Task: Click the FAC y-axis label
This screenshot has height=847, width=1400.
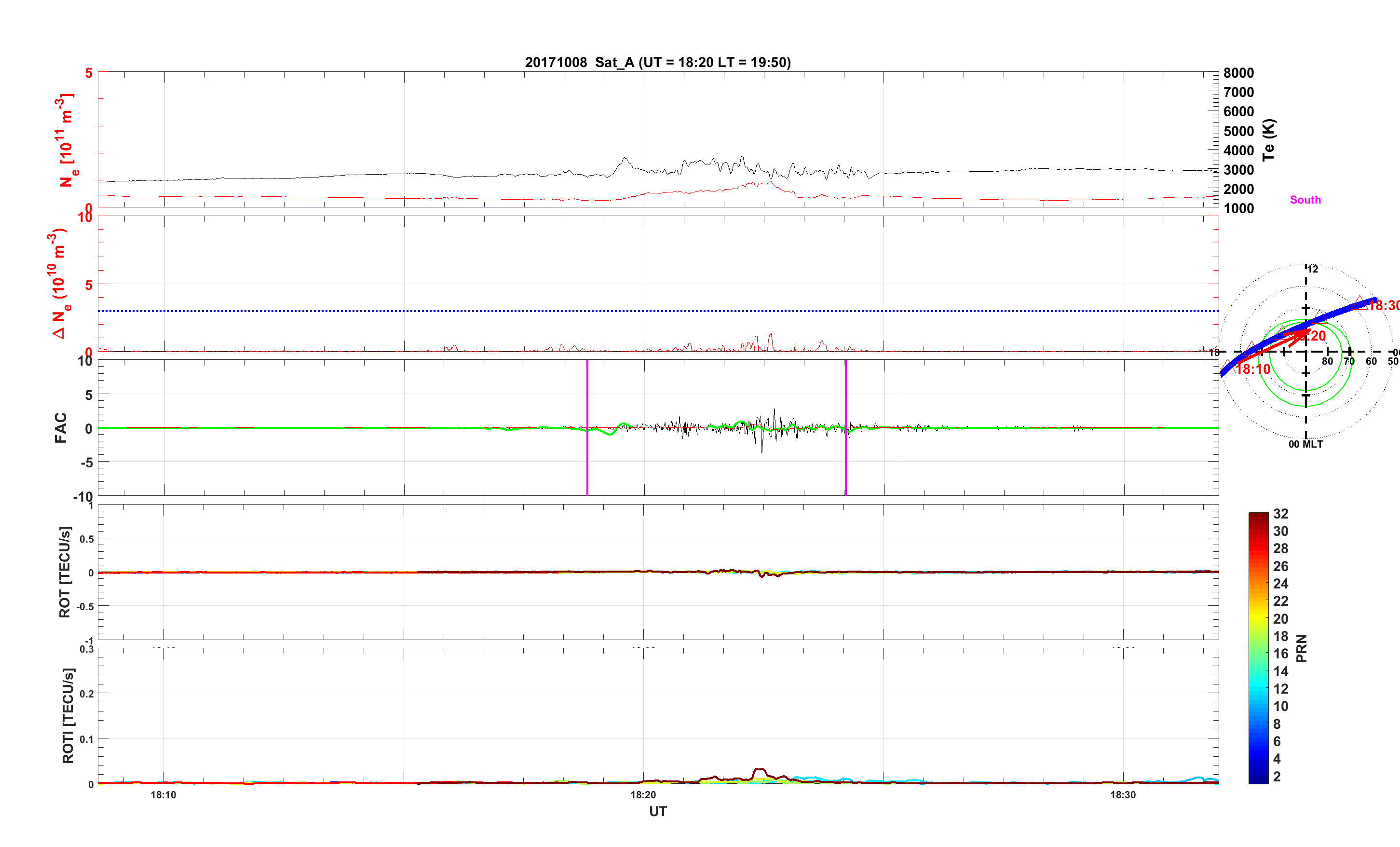Action: click(x=60, y=427)
